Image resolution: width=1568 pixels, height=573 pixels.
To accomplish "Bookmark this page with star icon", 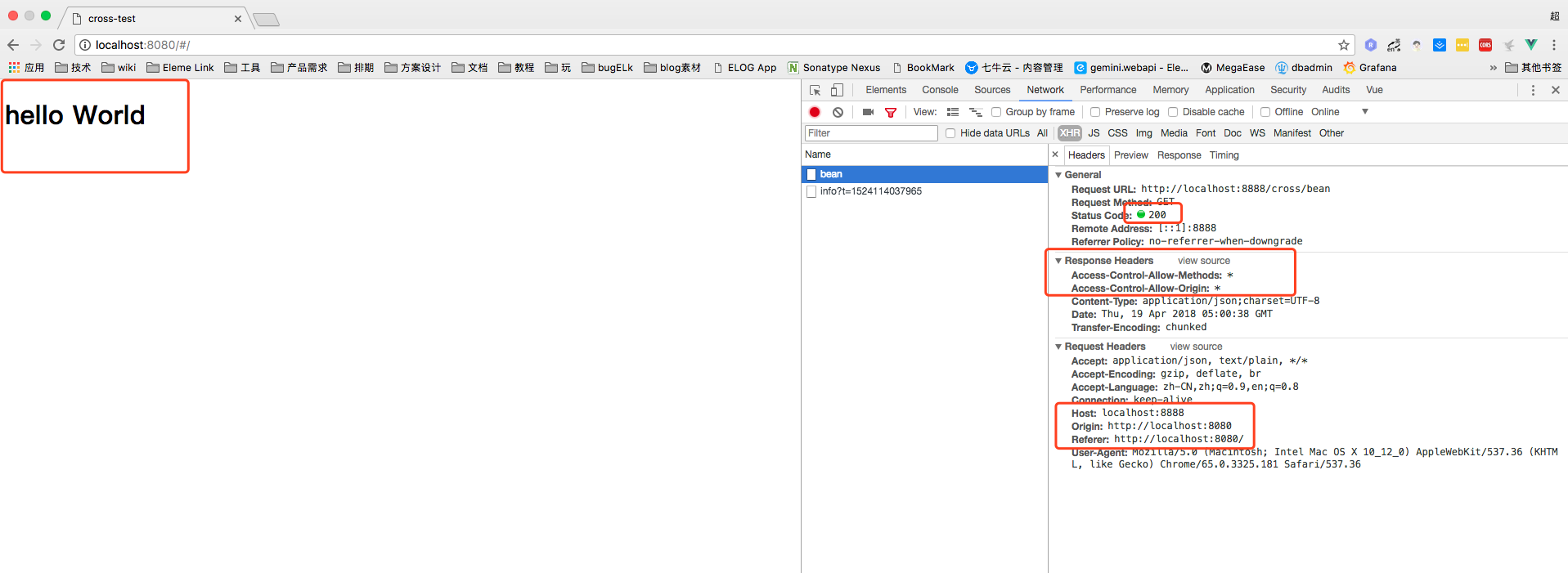I will click(x=1343, y=45).
